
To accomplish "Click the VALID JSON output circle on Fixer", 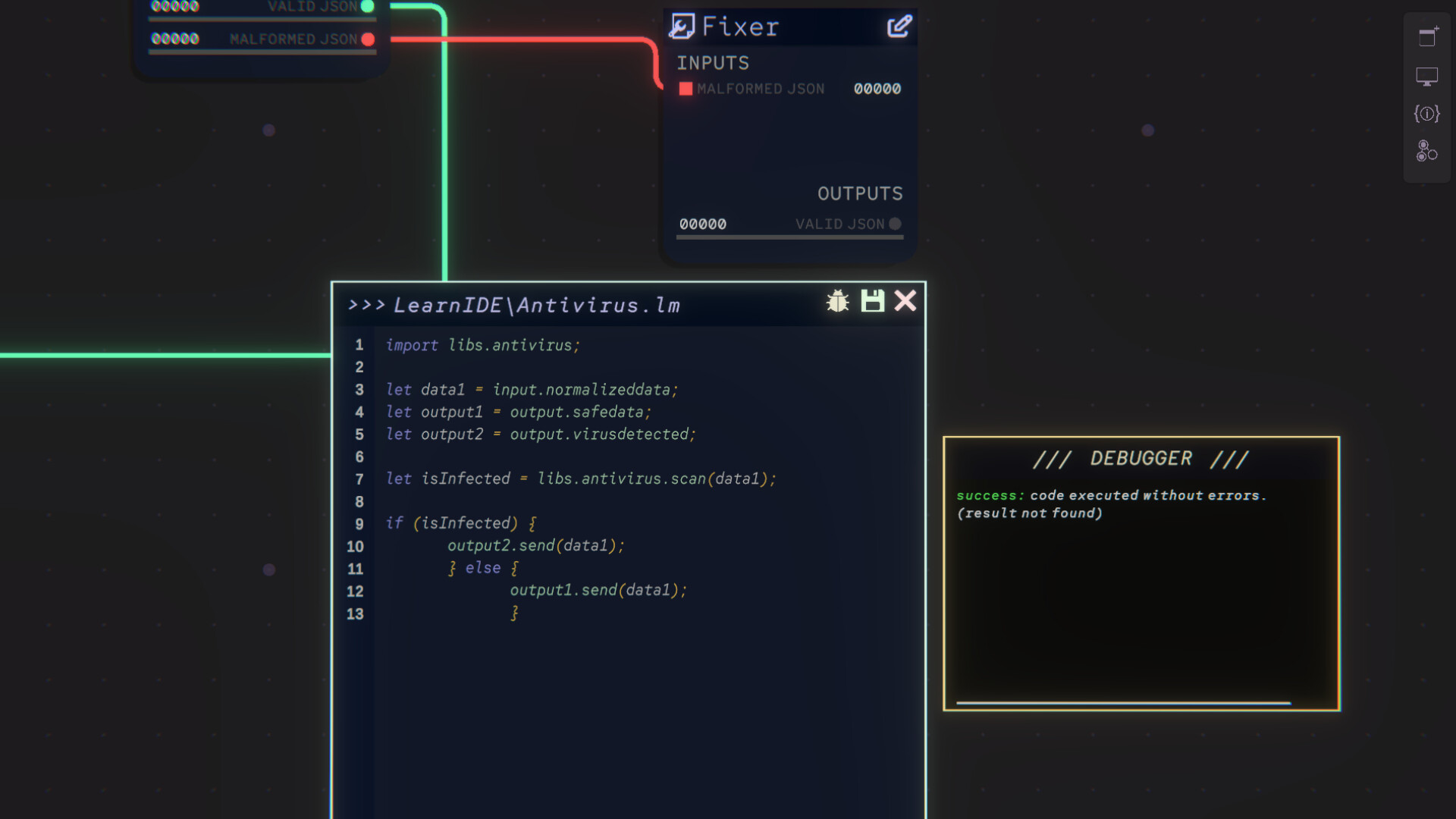I will 896,224.
